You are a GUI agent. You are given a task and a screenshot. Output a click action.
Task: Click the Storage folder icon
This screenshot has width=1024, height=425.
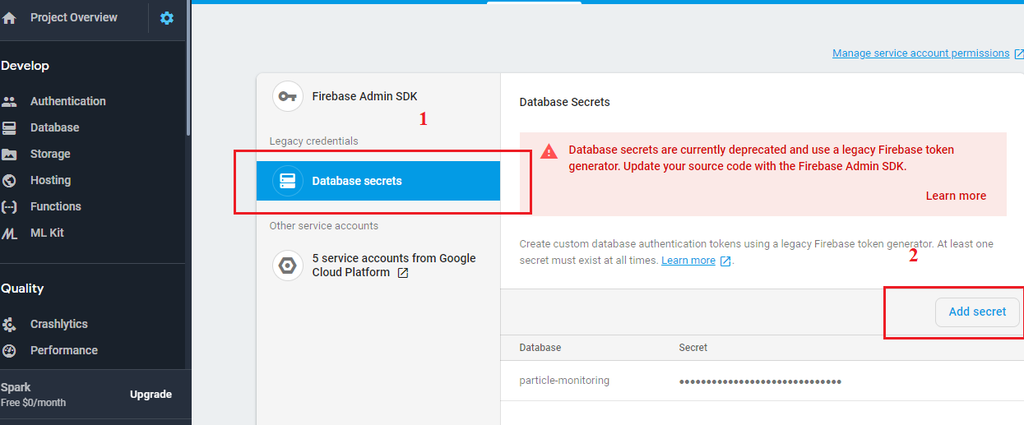[10, 154]
